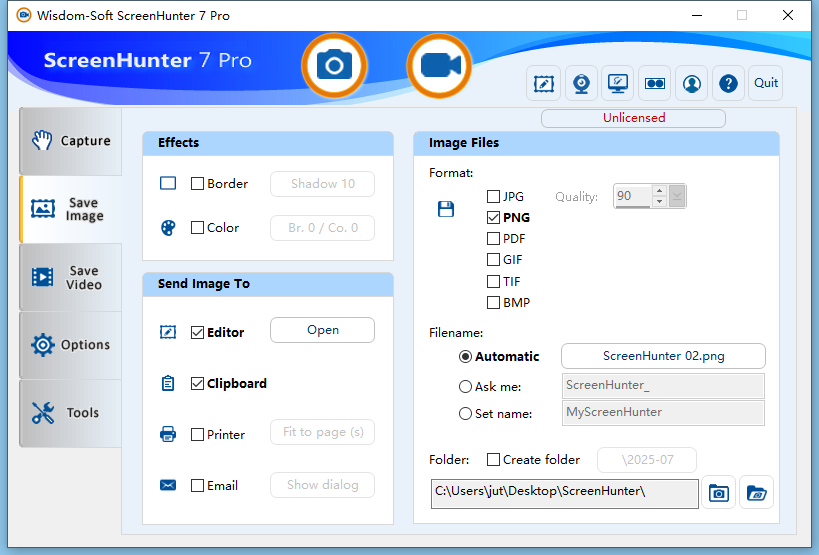This screenshot has width=819, height=555.
Task: Click the monitor drawing toolbar icon
Action: [617, 84]
